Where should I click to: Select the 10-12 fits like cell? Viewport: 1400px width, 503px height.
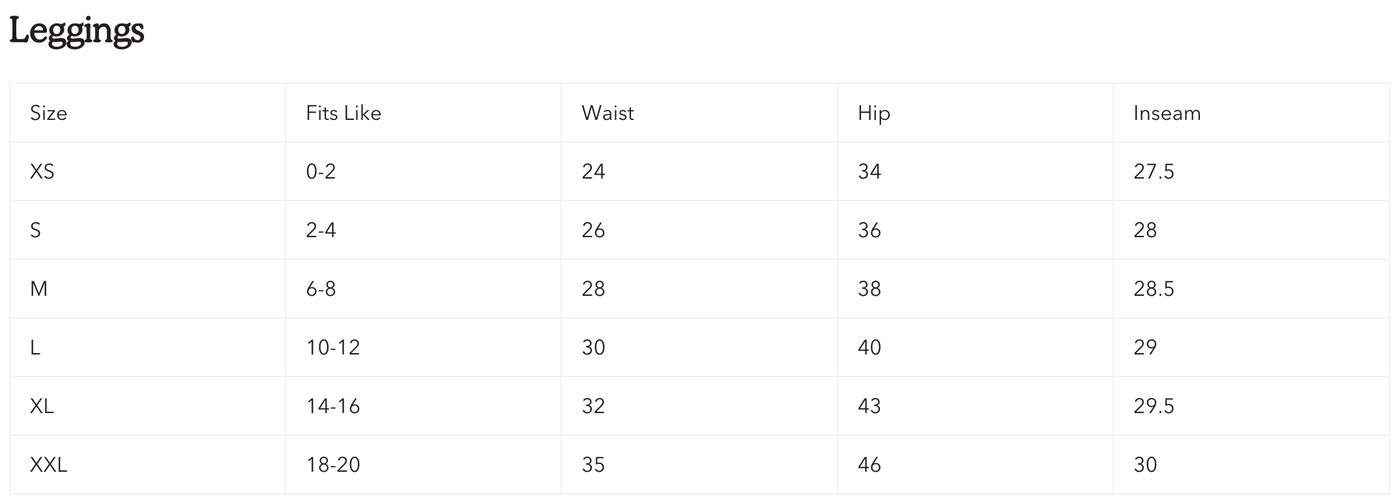(333, 348)
